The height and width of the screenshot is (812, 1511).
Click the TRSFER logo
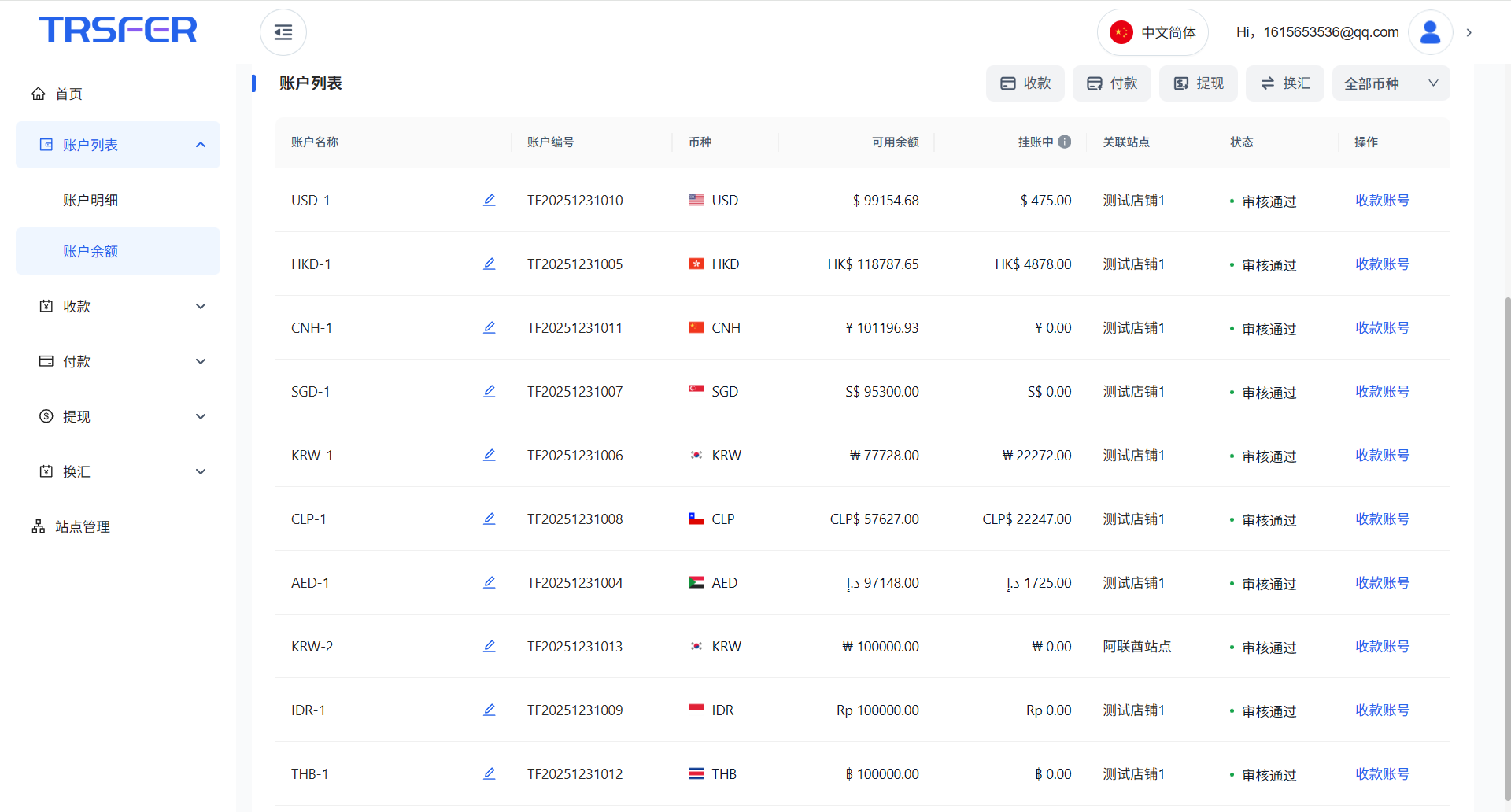pos(118,30)
